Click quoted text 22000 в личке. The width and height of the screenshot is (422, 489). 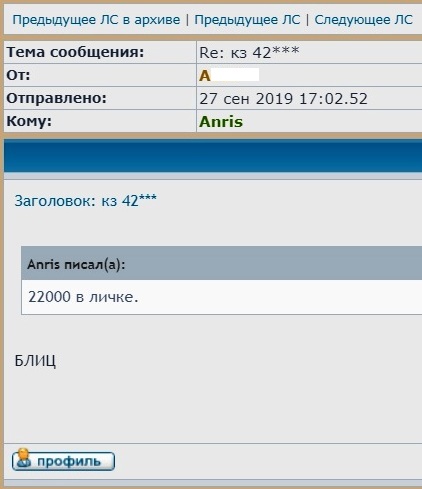tap(83, 296)
